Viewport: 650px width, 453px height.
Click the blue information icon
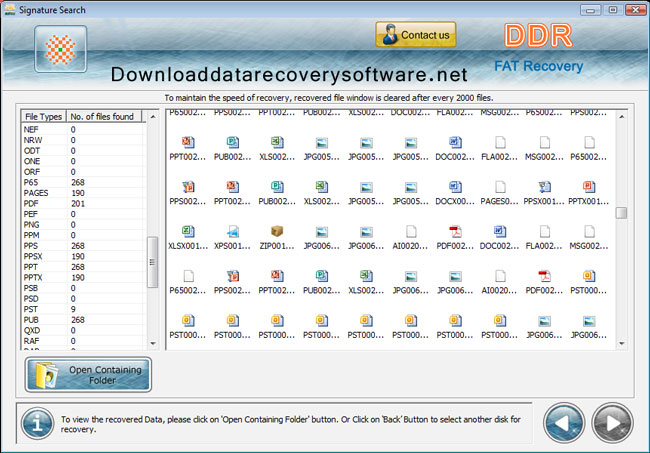coord(37,423)
